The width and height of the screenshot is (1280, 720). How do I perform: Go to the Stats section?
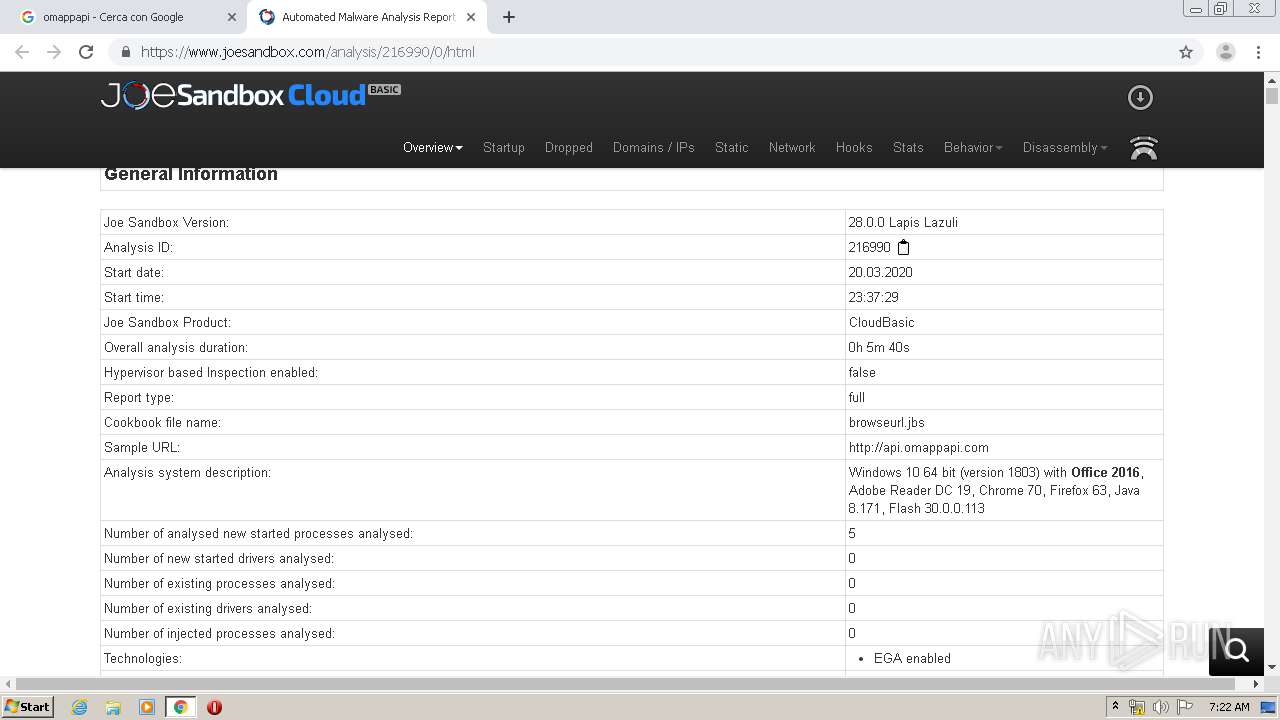(x=908, y=147)
